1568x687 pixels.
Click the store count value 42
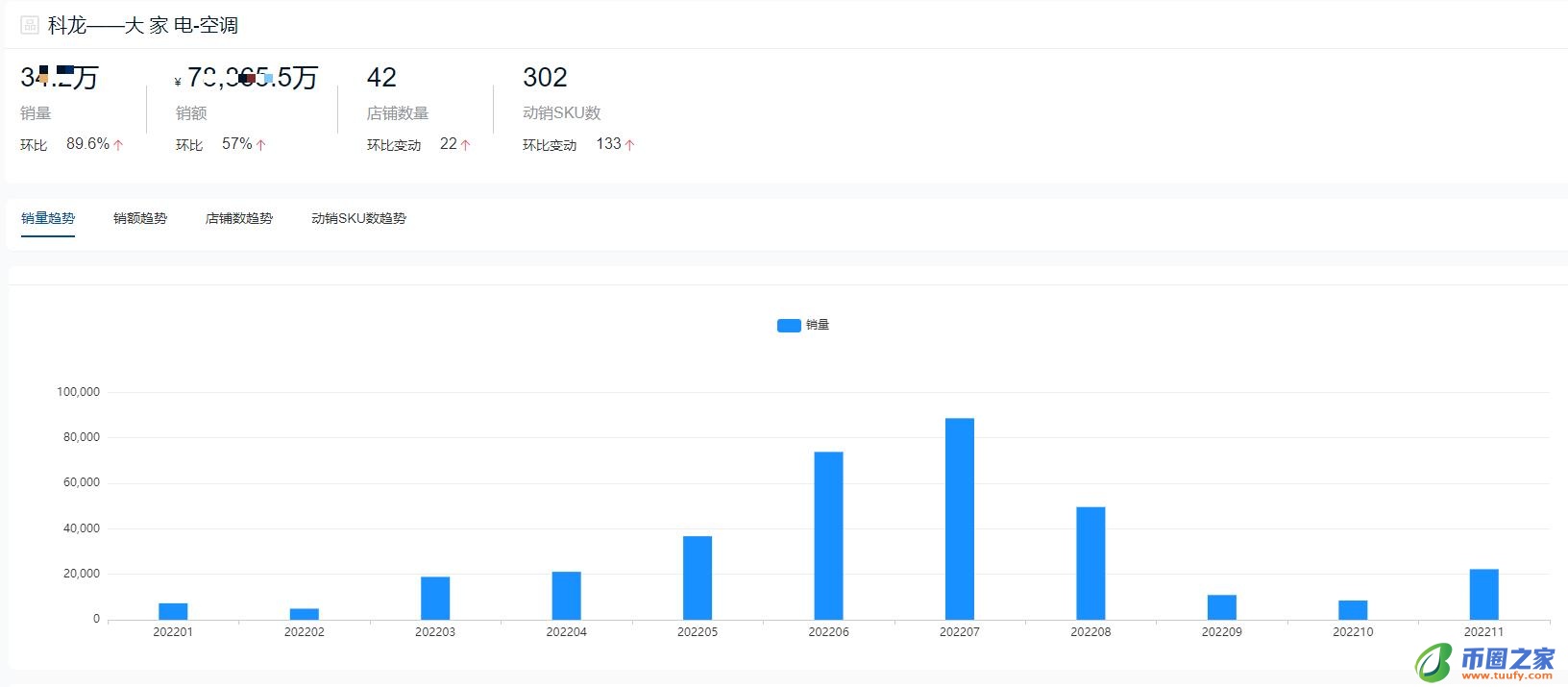pos(381,77)
